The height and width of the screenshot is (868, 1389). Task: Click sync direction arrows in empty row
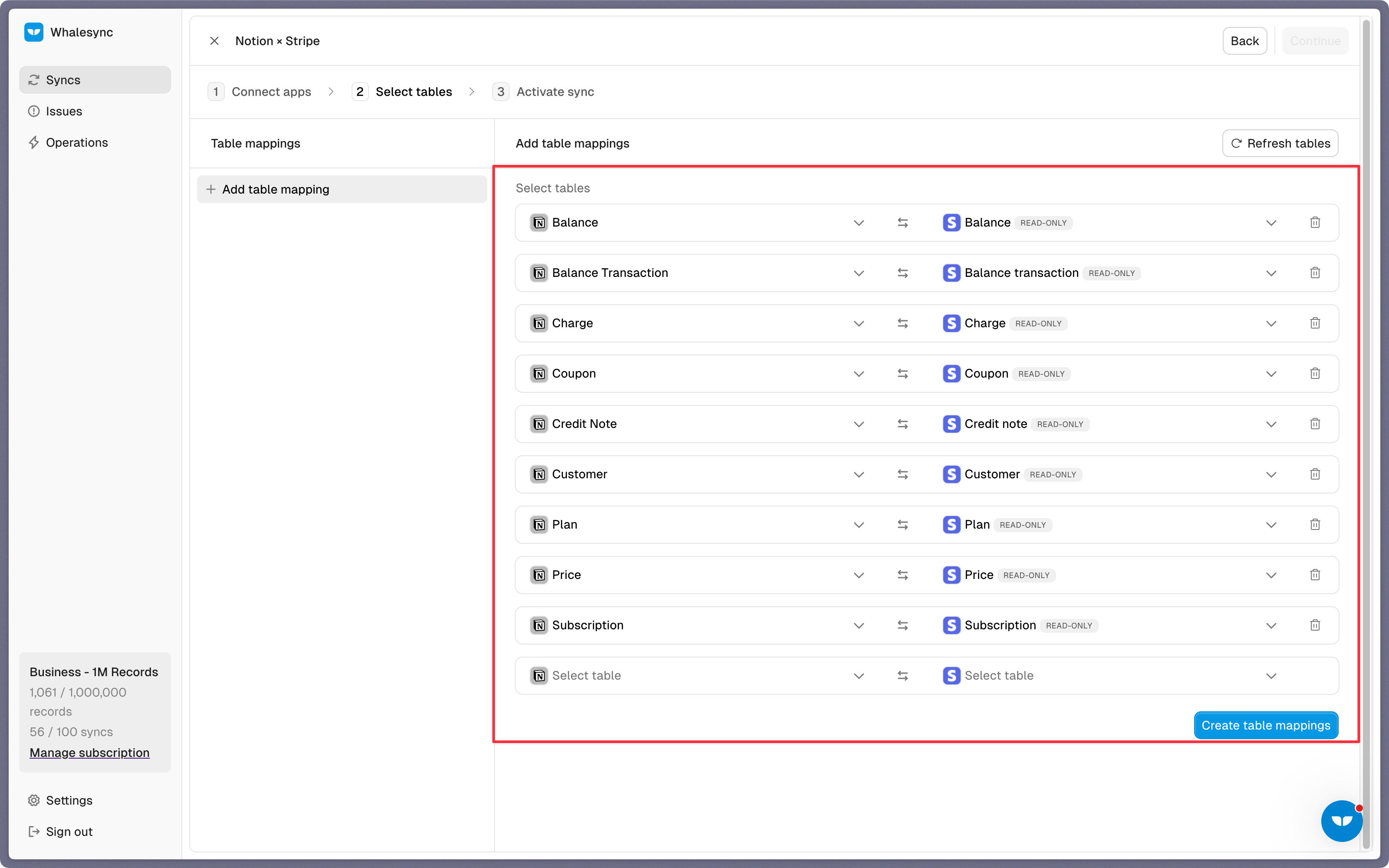pos(903,676)
